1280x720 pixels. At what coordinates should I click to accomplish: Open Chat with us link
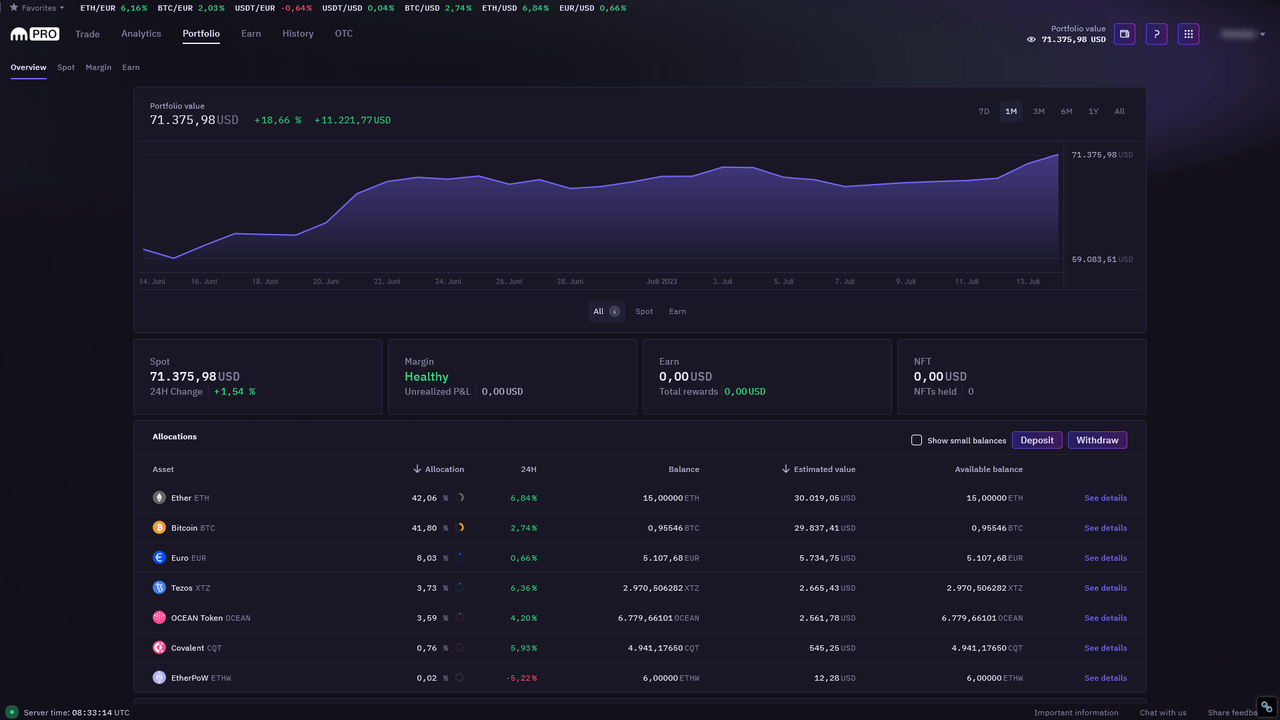click(1163, 712)
